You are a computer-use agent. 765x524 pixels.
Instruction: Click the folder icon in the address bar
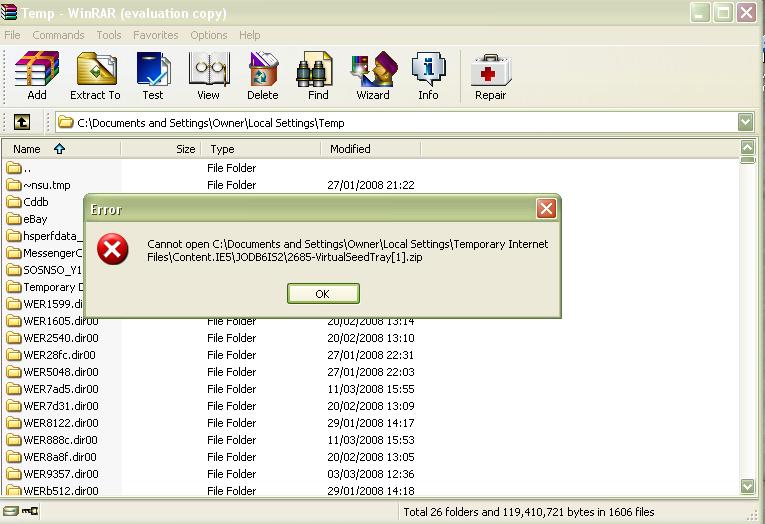point(65,122)
